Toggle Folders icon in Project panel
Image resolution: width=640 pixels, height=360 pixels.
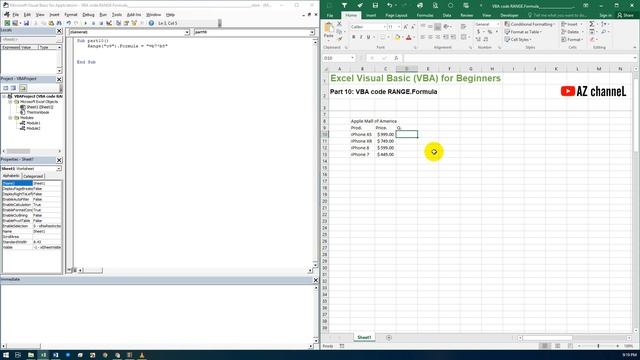pyautogui.click(x=23, y=88)
